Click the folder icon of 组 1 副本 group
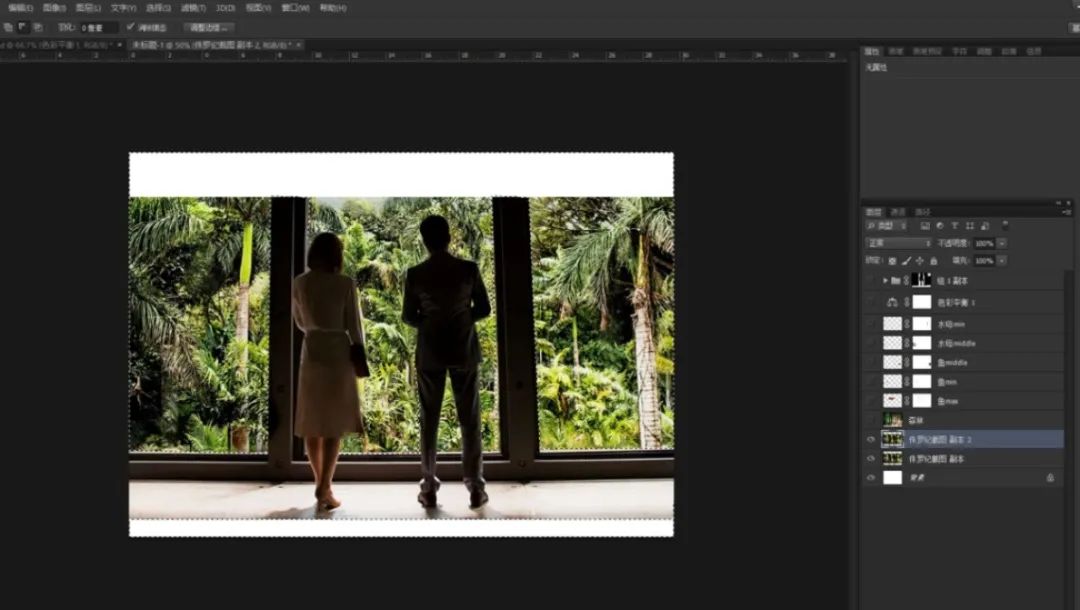This screenshot has height=610, width=1080. (x=895, y=281)
